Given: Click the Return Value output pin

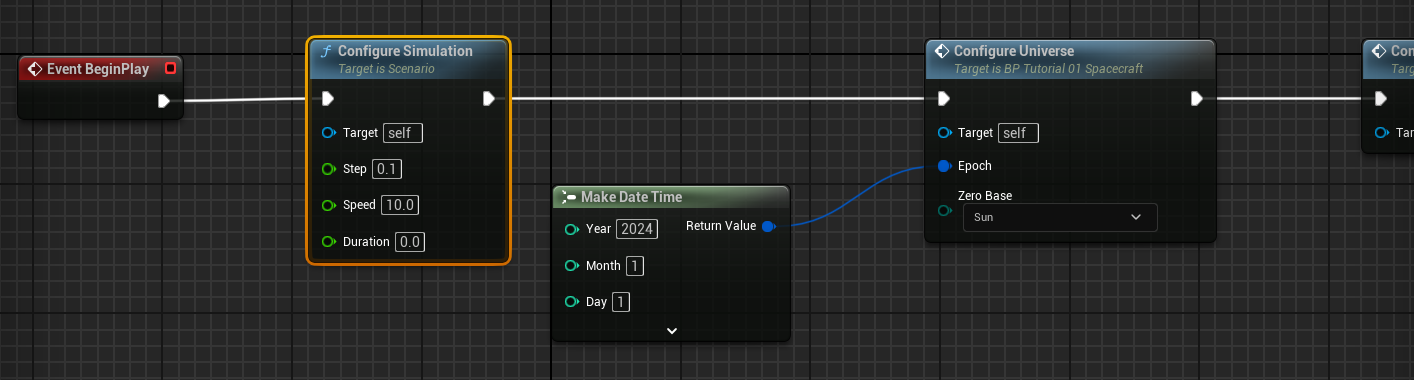Looking at the screenshot, I should click(x=768, y=227).
